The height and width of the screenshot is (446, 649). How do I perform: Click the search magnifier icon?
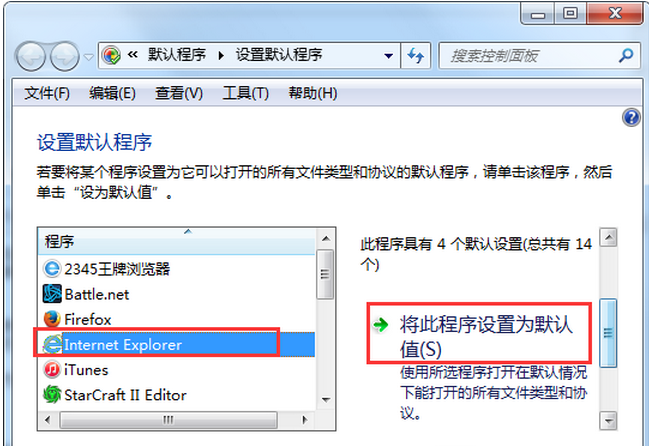[626, 55]
